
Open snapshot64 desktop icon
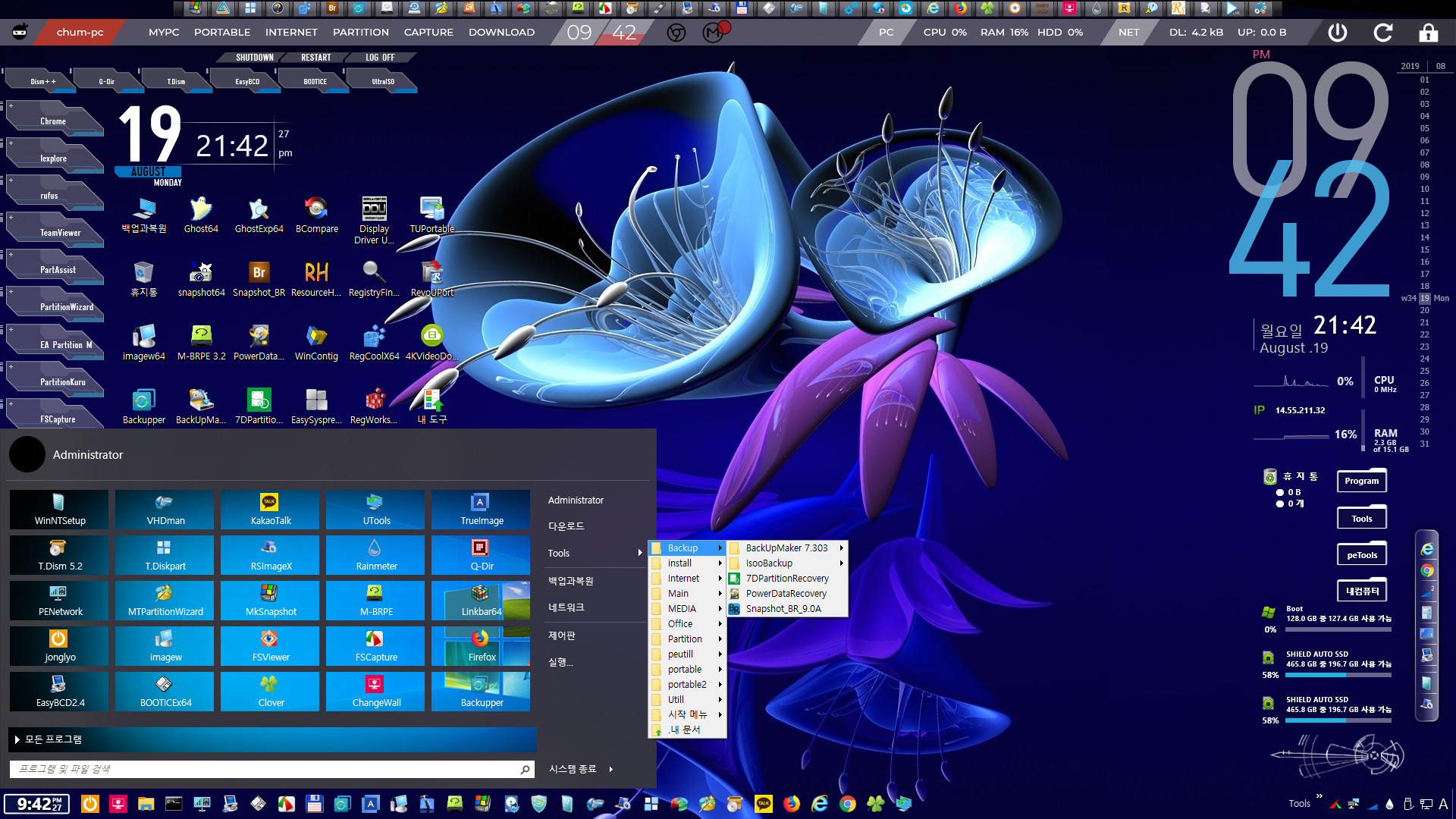click(201, 278)
